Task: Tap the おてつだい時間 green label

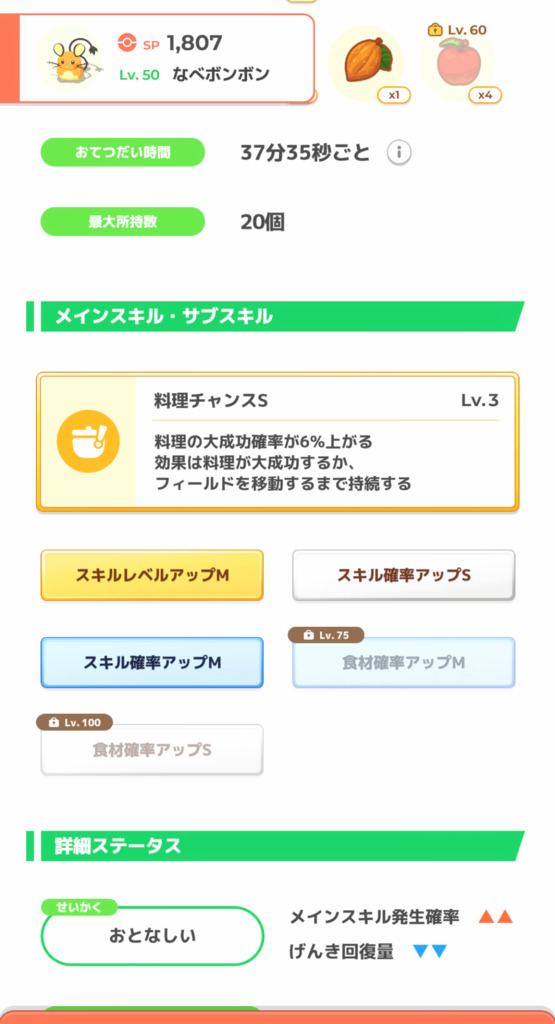Action: click(123, 153)
